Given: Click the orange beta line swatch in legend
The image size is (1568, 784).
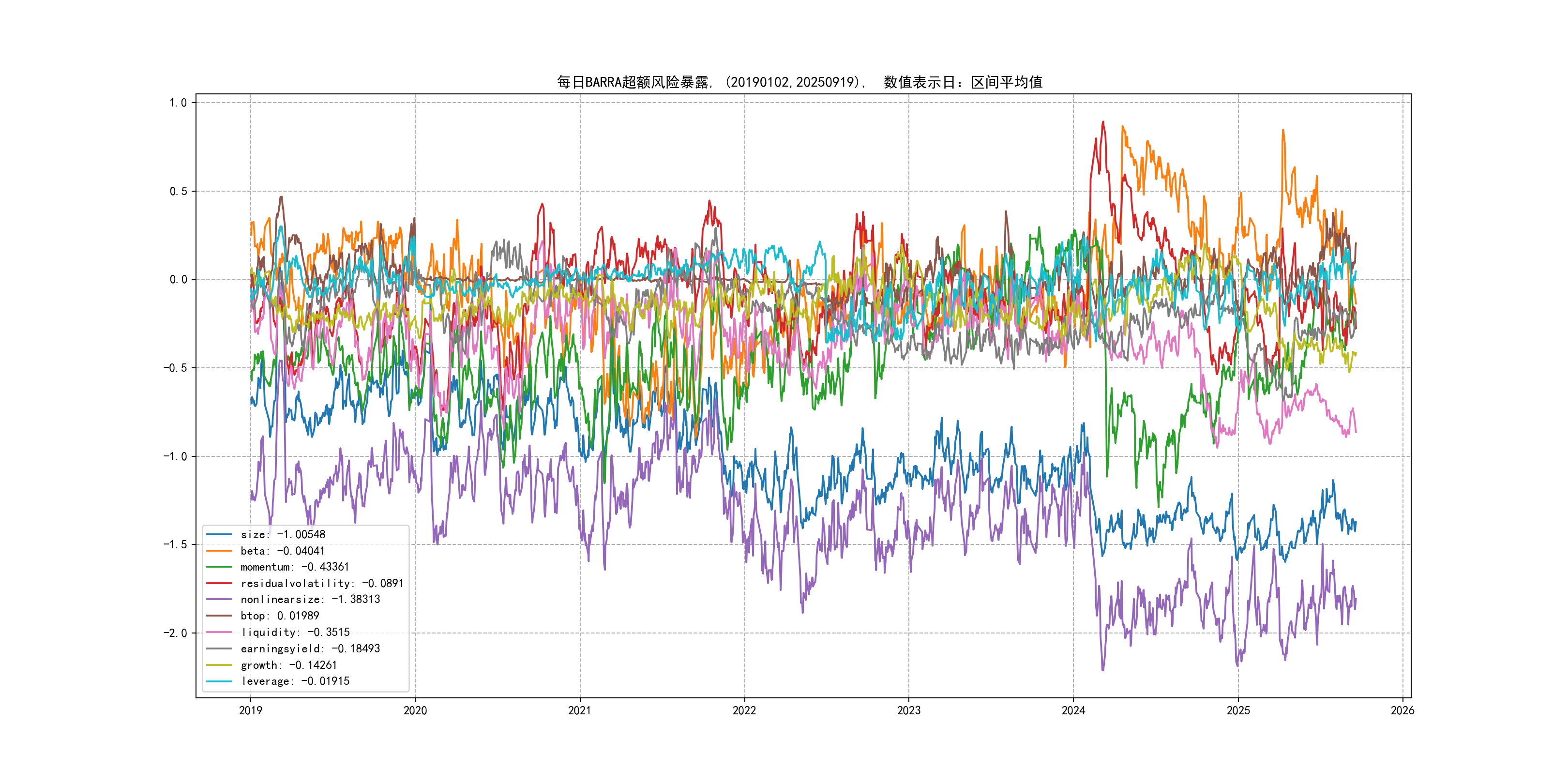Looking at the screenshot, I should click(x=219, y=551).
